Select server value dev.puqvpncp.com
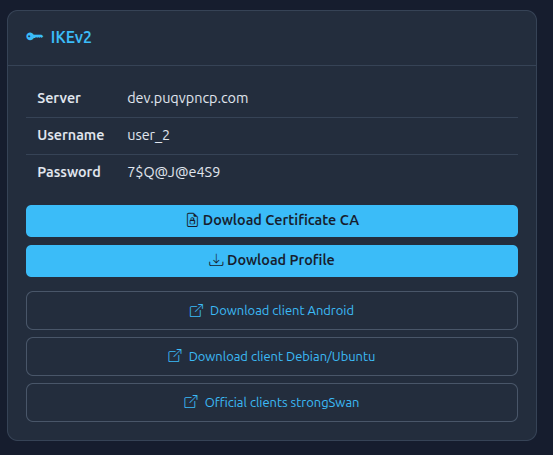 [188, 98]
